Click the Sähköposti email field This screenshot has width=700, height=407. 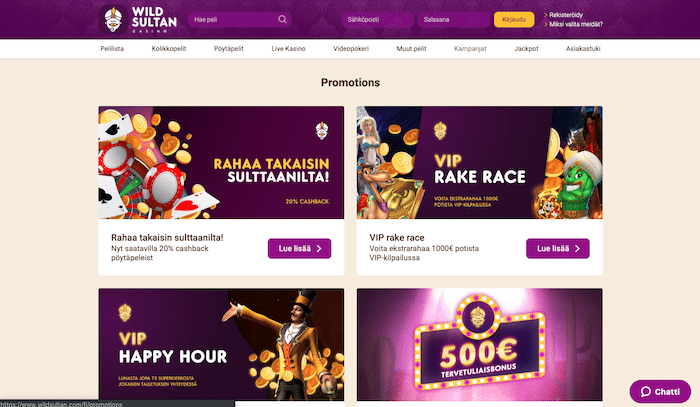point(377,20)
